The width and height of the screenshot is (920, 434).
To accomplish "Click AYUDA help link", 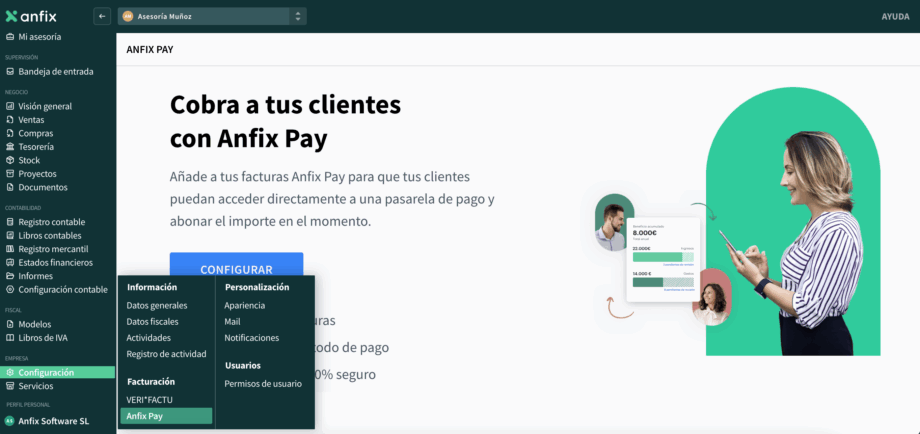I will pos(894,16).
